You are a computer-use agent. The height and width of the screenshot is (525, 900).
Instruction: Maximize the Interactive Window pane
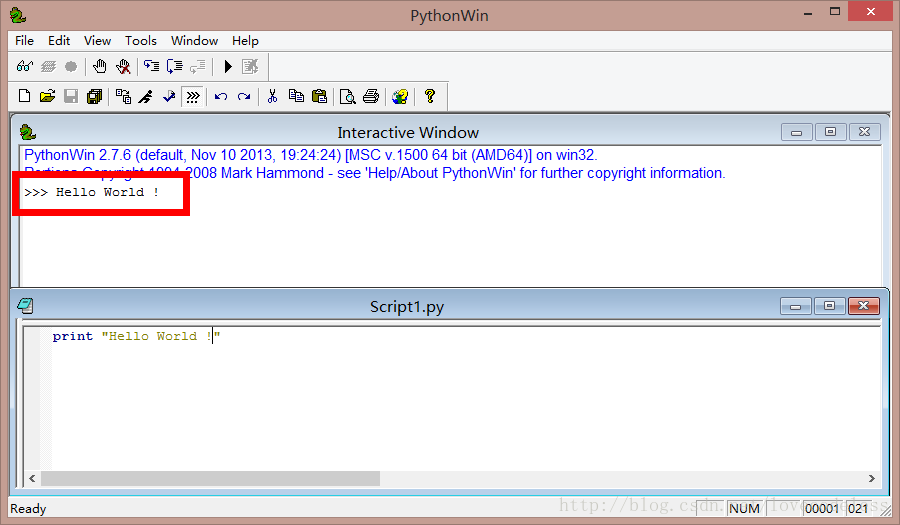[830, 132]
